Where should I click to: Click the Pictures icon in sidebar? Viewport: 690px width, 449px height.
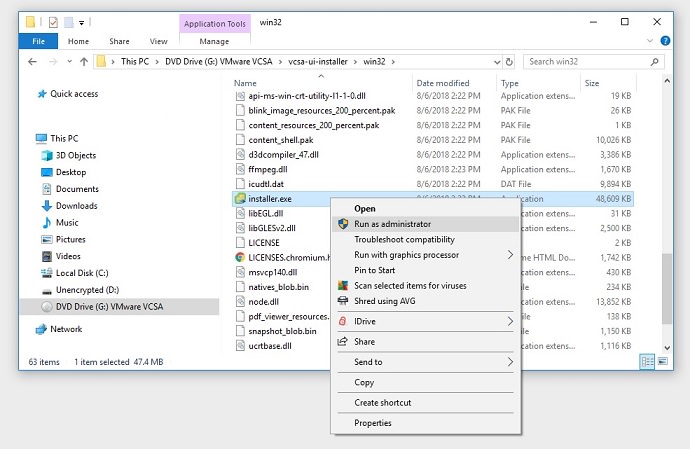coord(47,239)
